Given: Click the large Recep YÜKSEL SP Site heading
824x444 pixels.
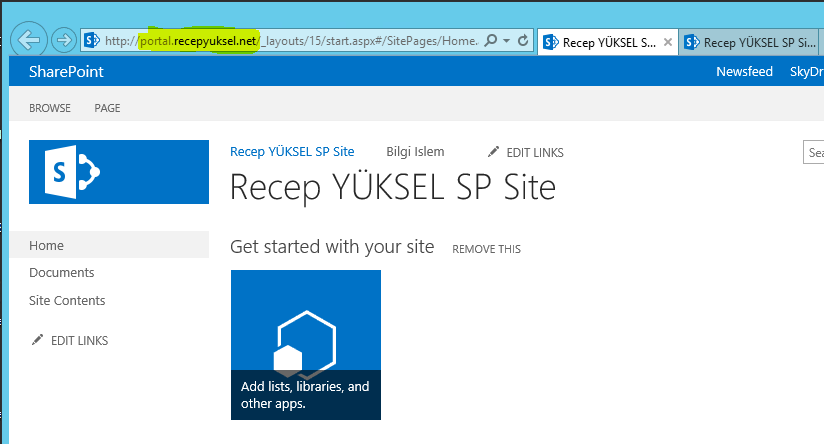Looking at the screenshot, I should [393, 188].
